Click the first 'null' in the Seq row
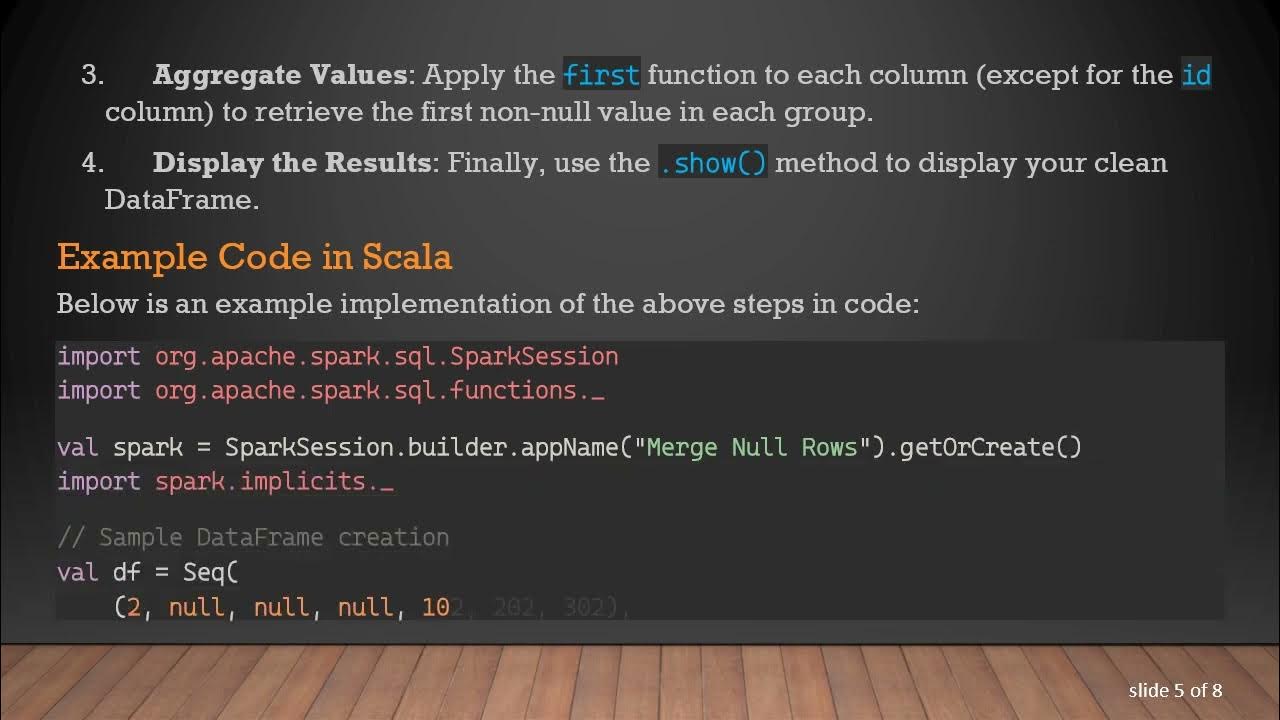This screenshot has width=1280, height=720. [196, 607]
